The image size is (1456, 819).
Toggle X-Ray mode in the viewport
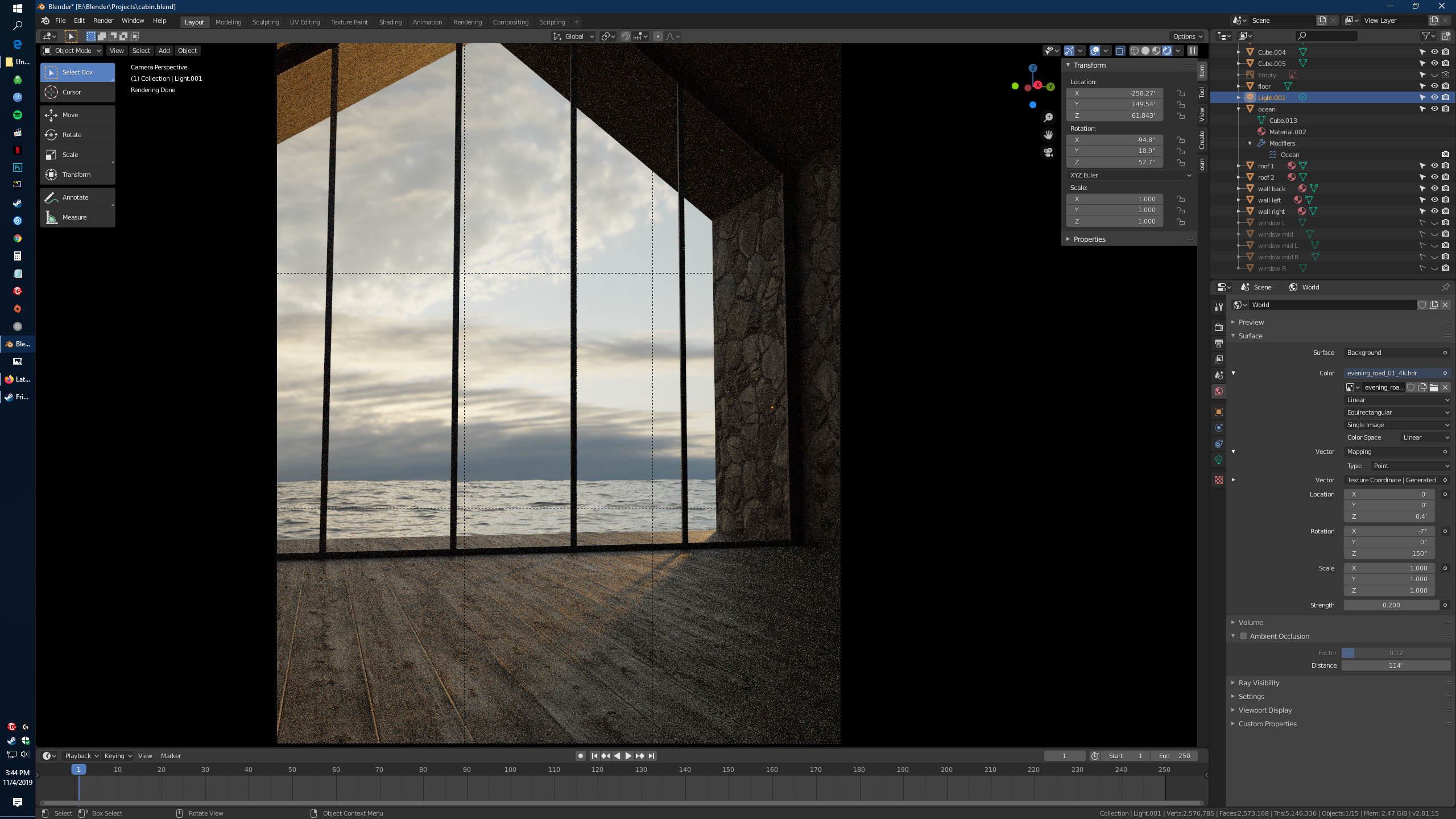point(1120,51)
